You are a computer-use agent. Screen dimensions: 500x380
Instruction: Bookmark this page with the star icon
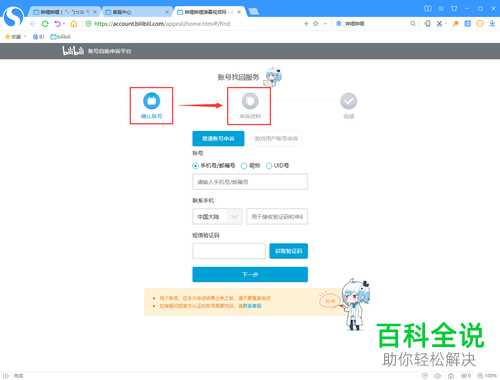click(x=316, y=24)
